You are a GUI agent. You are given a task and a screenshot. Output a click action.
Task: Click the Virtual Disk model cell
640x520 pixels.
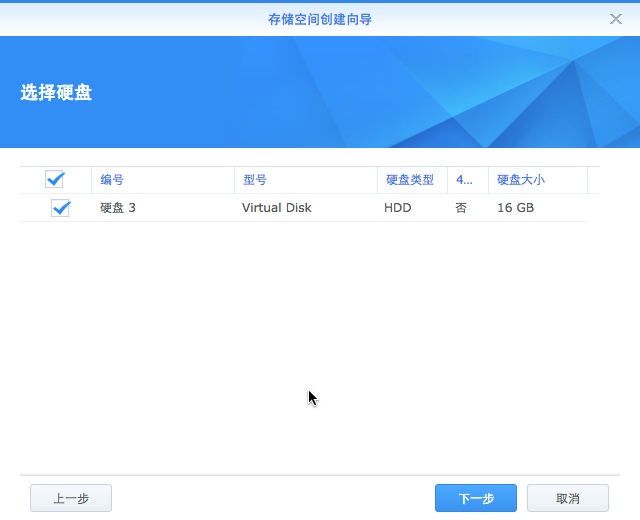[x=277, y=208]
